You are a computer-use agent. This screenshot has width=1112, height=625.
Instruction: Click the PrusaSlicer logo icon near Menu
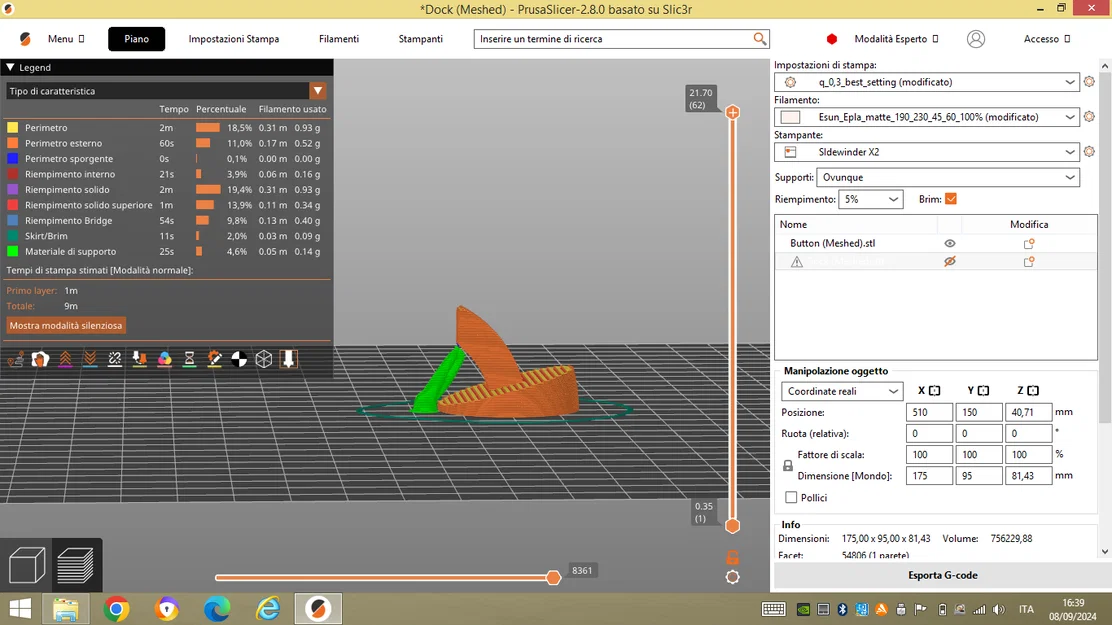[x=26, y=39]
